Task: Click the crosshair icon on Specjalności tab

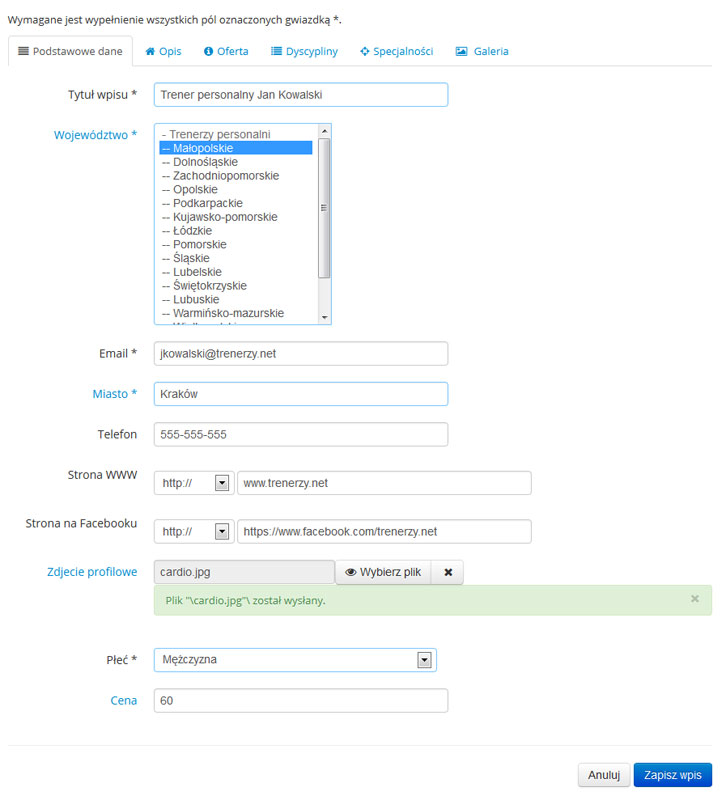Action: pos(365,51)
